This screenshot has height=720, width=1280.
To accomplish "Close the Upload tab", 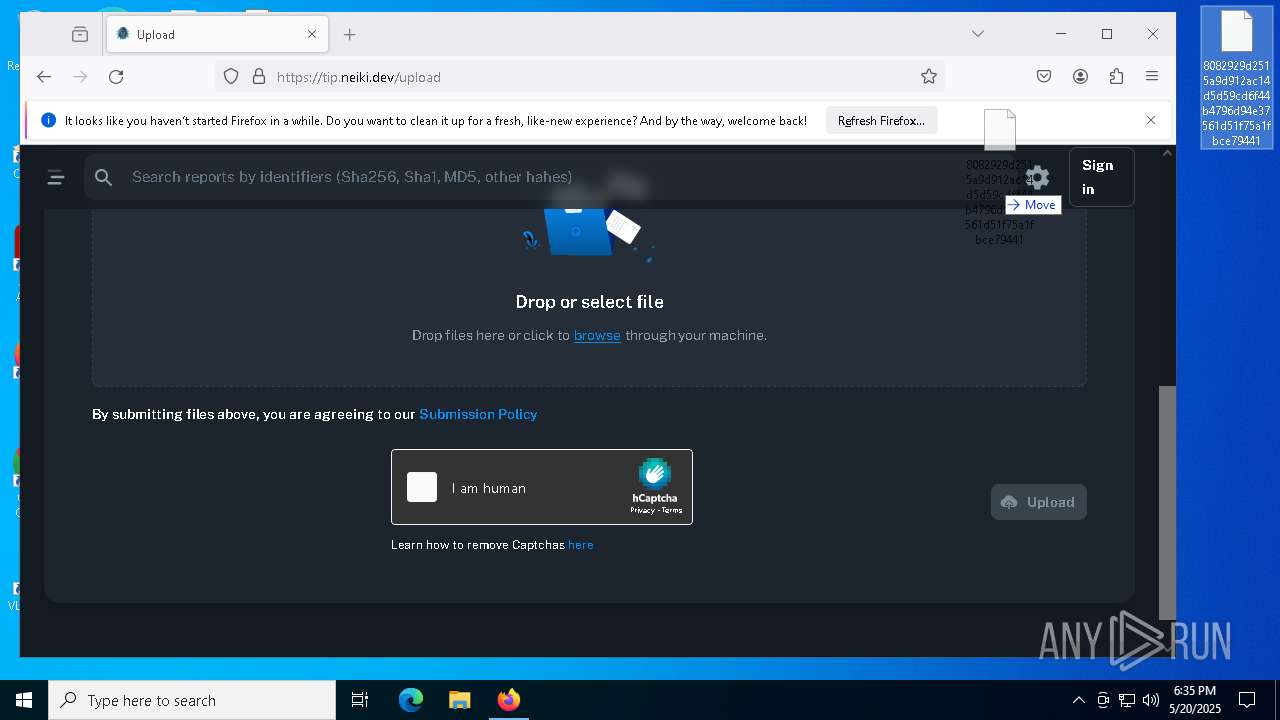I will [312, 34].
